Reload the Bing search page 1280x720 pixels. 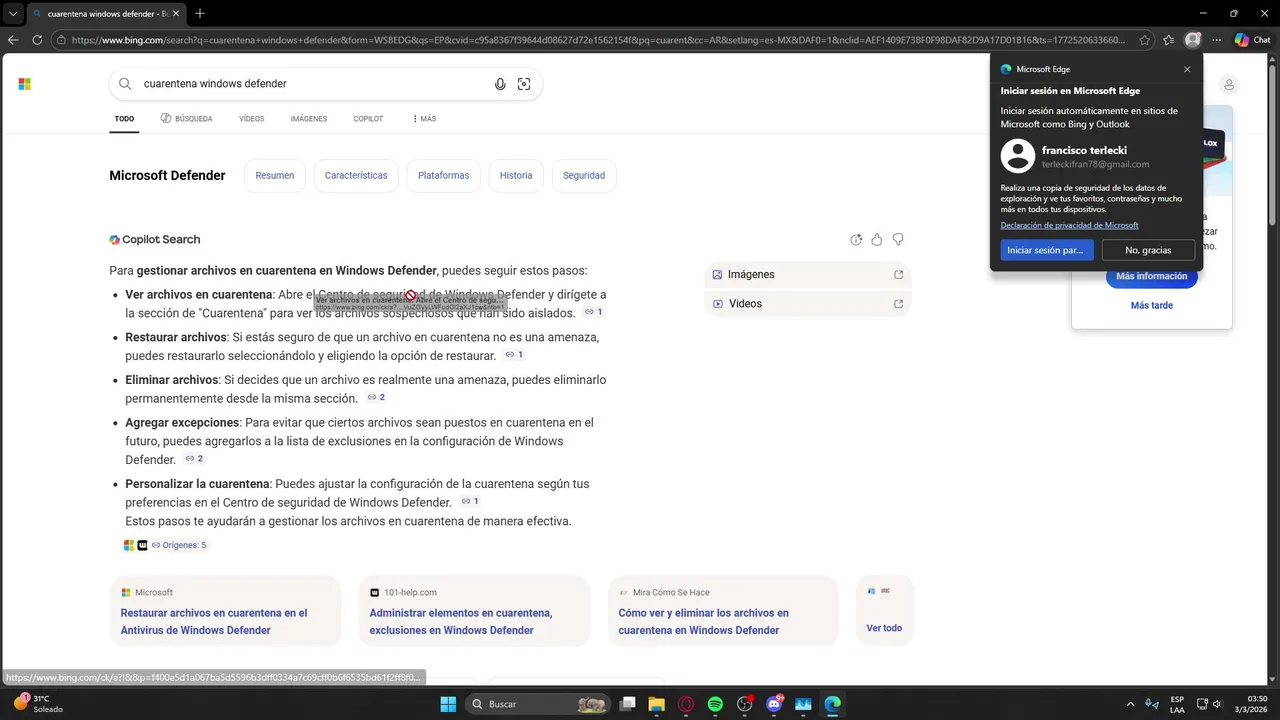(37, 40)
